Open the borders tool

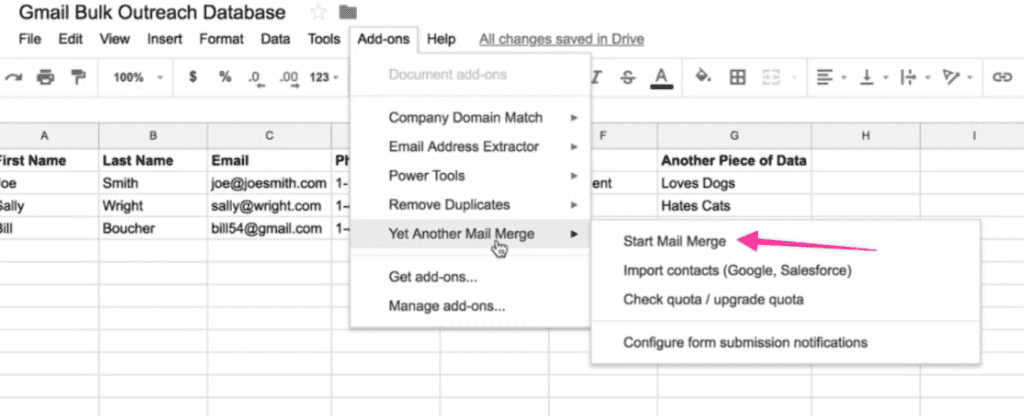(737, 77)
